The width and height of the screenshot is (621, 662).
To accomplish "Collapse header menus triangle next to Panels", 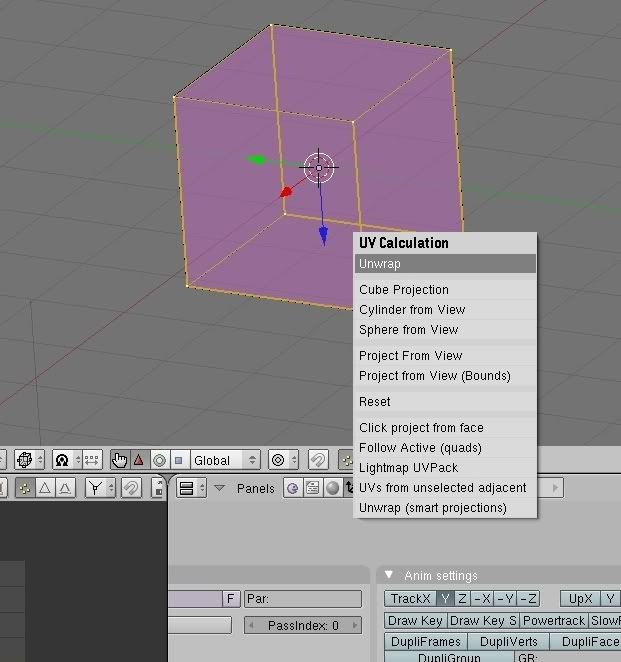I will click(219, 488).
